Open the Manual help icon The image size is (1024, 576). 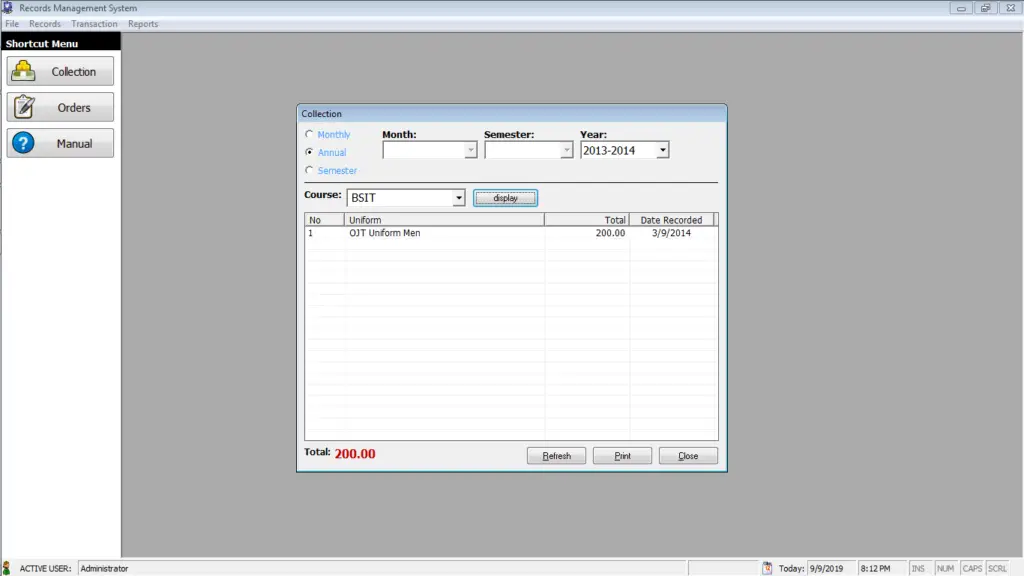point(24,142)
